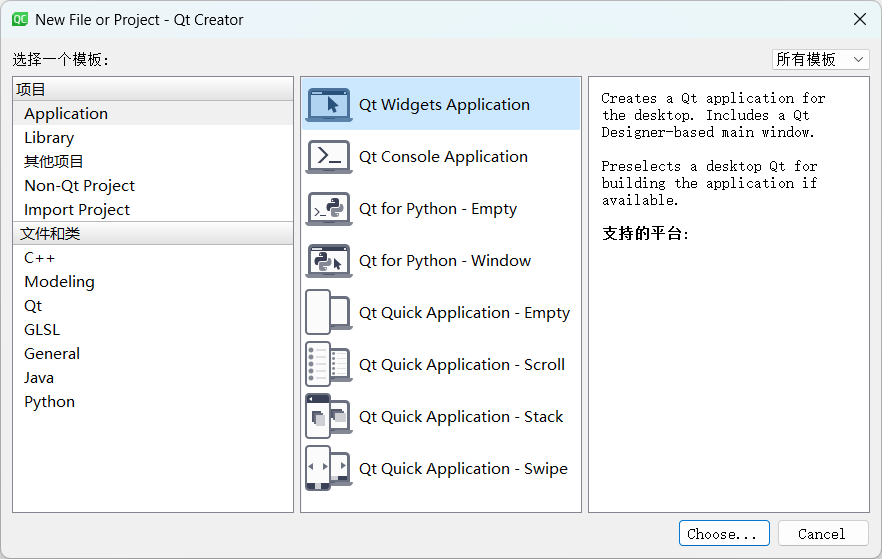Open the C++ files and classes category
This screenshot has width=882, height=559.
(40, 258)
